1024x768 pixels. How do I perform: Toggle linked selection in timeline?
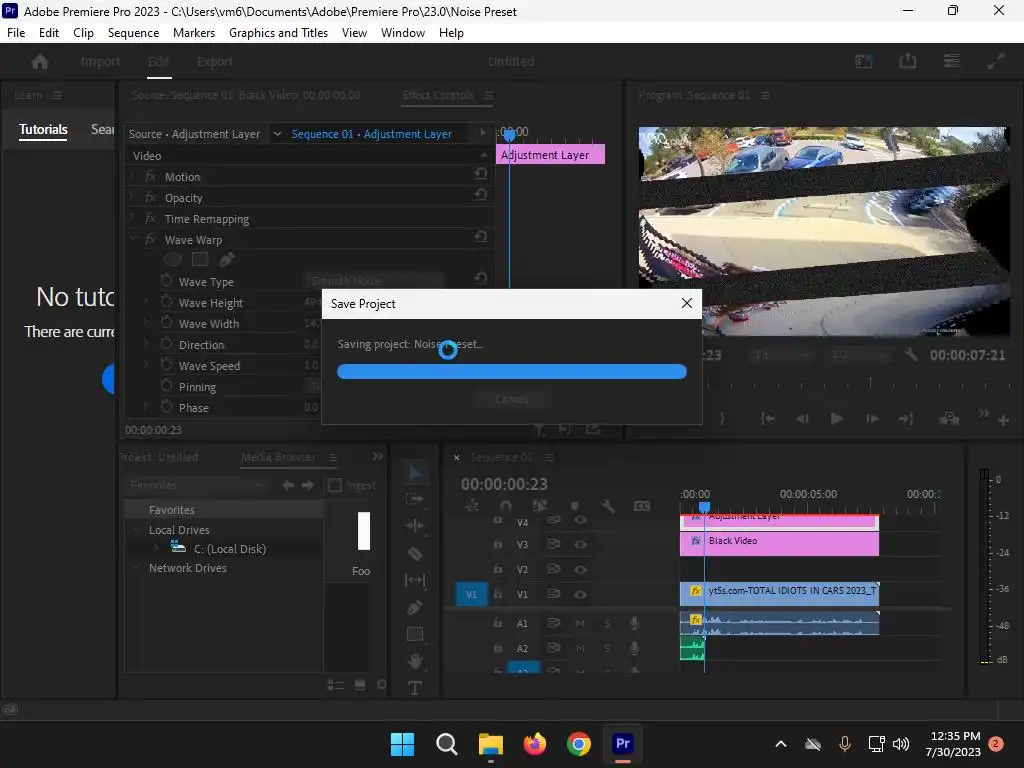coord(539,506)
